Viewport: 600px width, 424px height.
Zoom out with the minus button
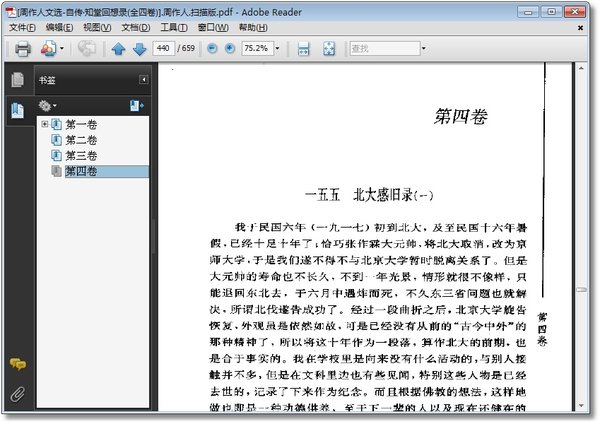pyautogui.click(x=212, y=48)
